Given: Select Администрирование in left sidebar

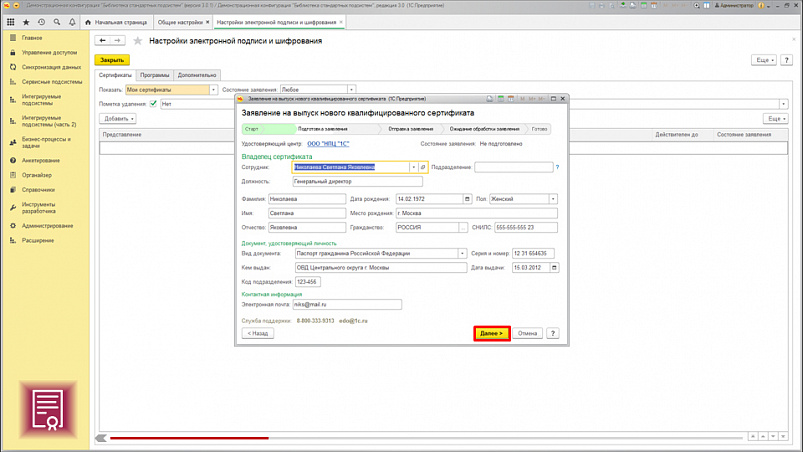Looking at the screenshot, I should coord(47,226).
